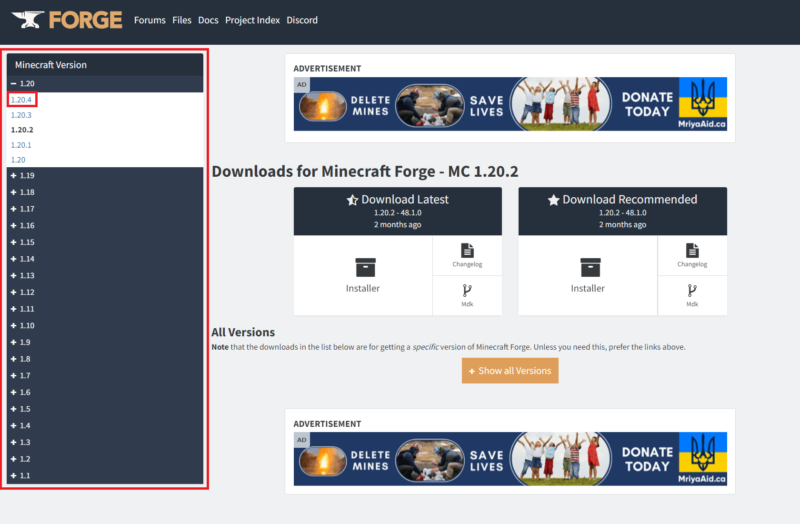Viewport: 800px width, 524px height.
Task: Expand the 1.18 version group
Action: [x=105, y=192]
